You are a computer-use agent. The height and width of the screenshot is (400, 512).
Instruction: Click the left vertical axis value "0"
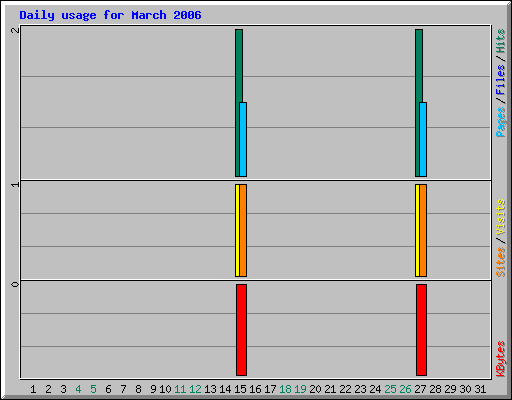coord(15,284)
